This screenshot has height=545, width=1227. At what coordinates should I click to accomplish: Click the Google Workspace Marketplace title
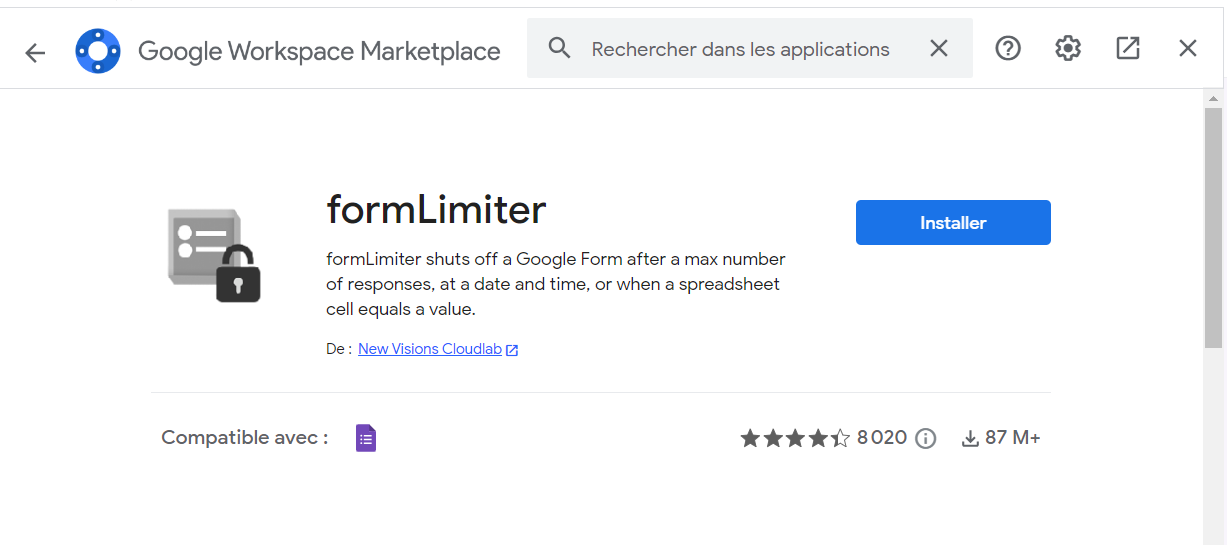(x=319, y=51)
